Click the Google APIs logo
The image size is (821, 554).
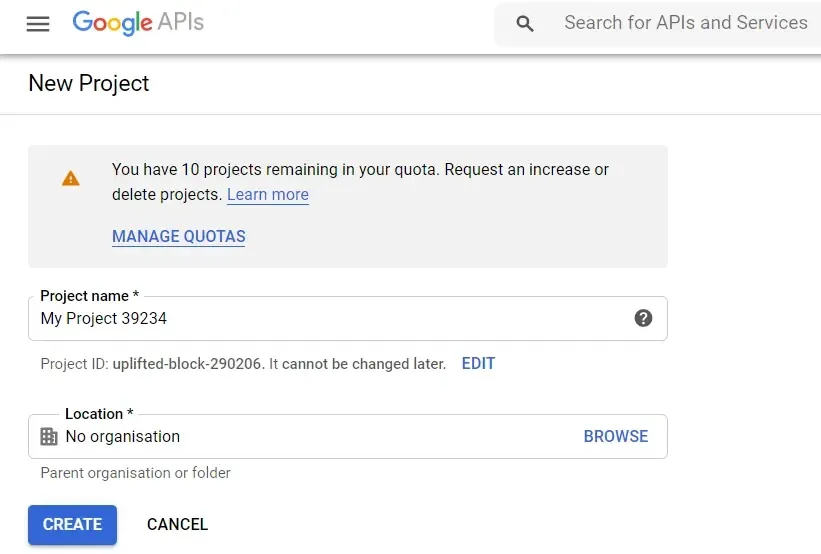click(x=138, y=23)
